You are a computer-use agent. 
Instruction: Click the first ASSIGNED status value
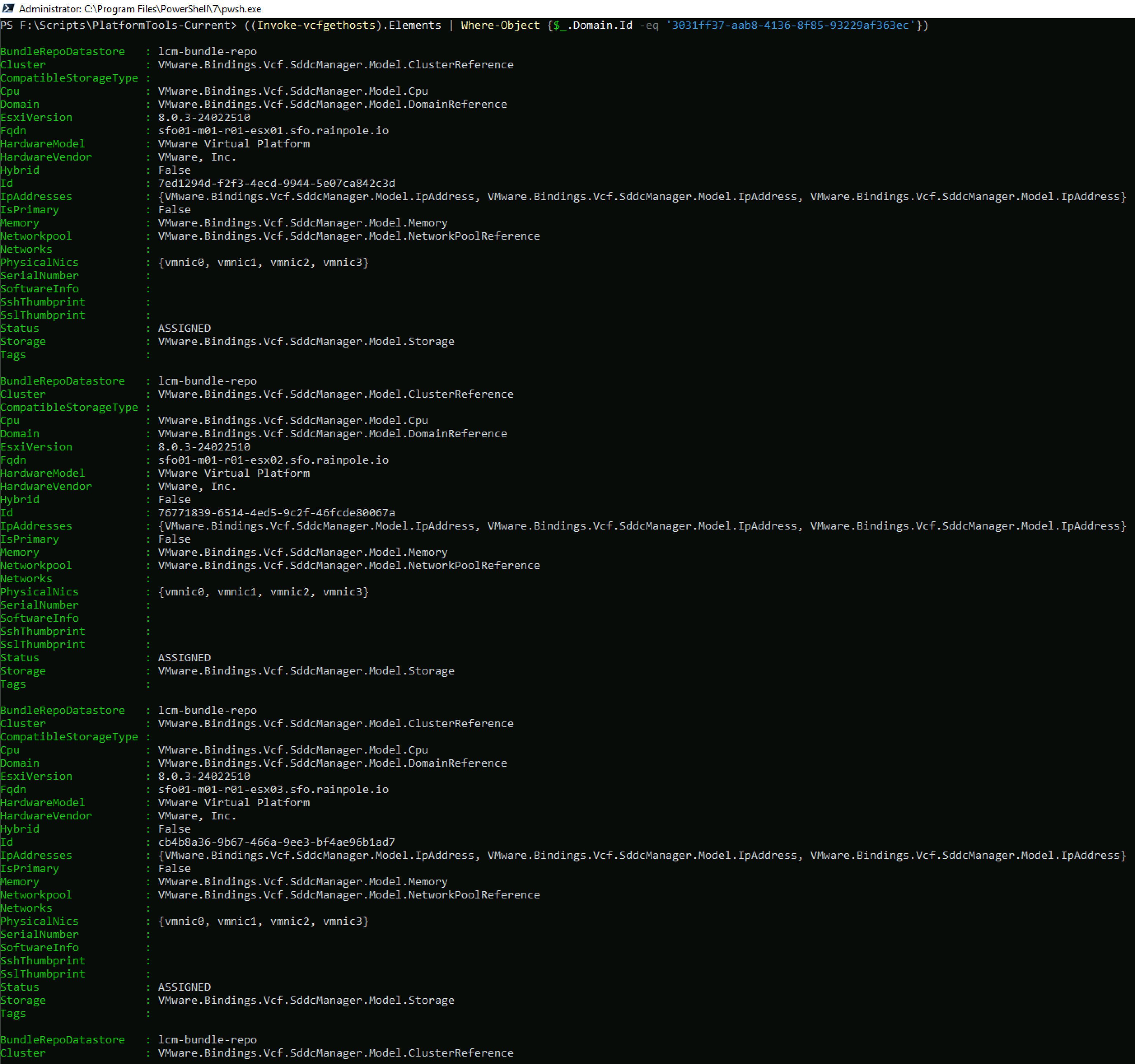point(184,328)
